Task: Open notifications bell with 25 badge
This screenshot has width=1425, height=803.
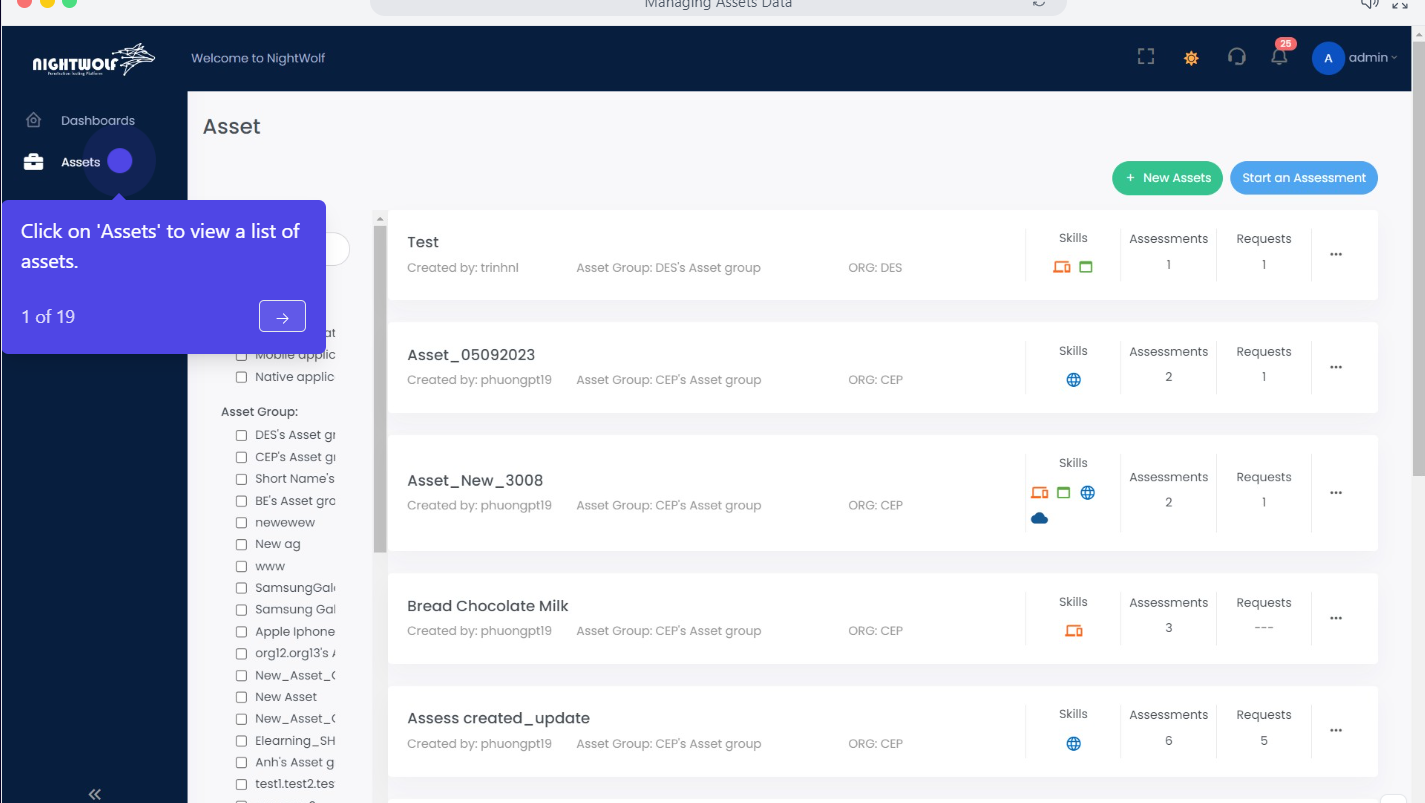Action: 1279,57
